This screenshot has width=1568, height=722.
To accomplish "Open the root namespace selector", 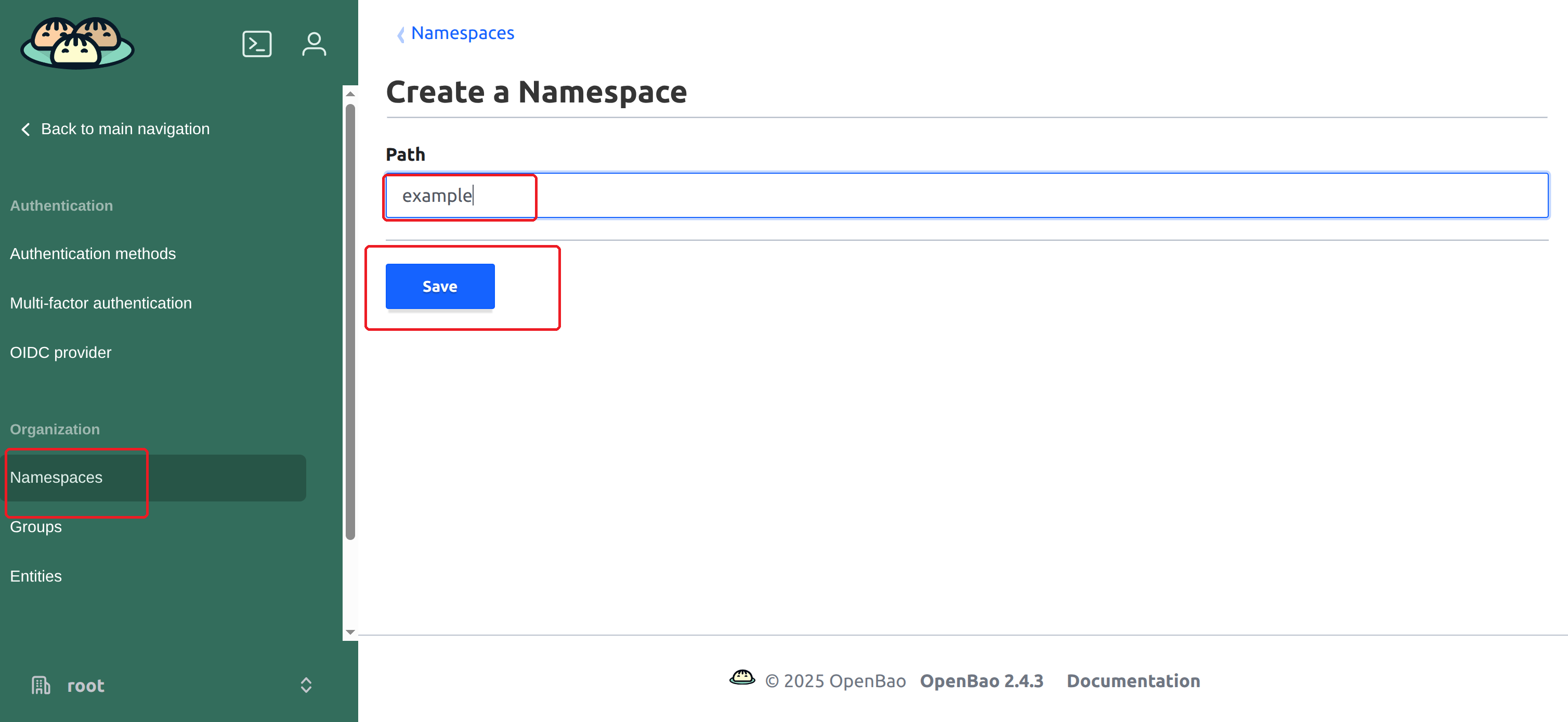I will click(86, 686).
